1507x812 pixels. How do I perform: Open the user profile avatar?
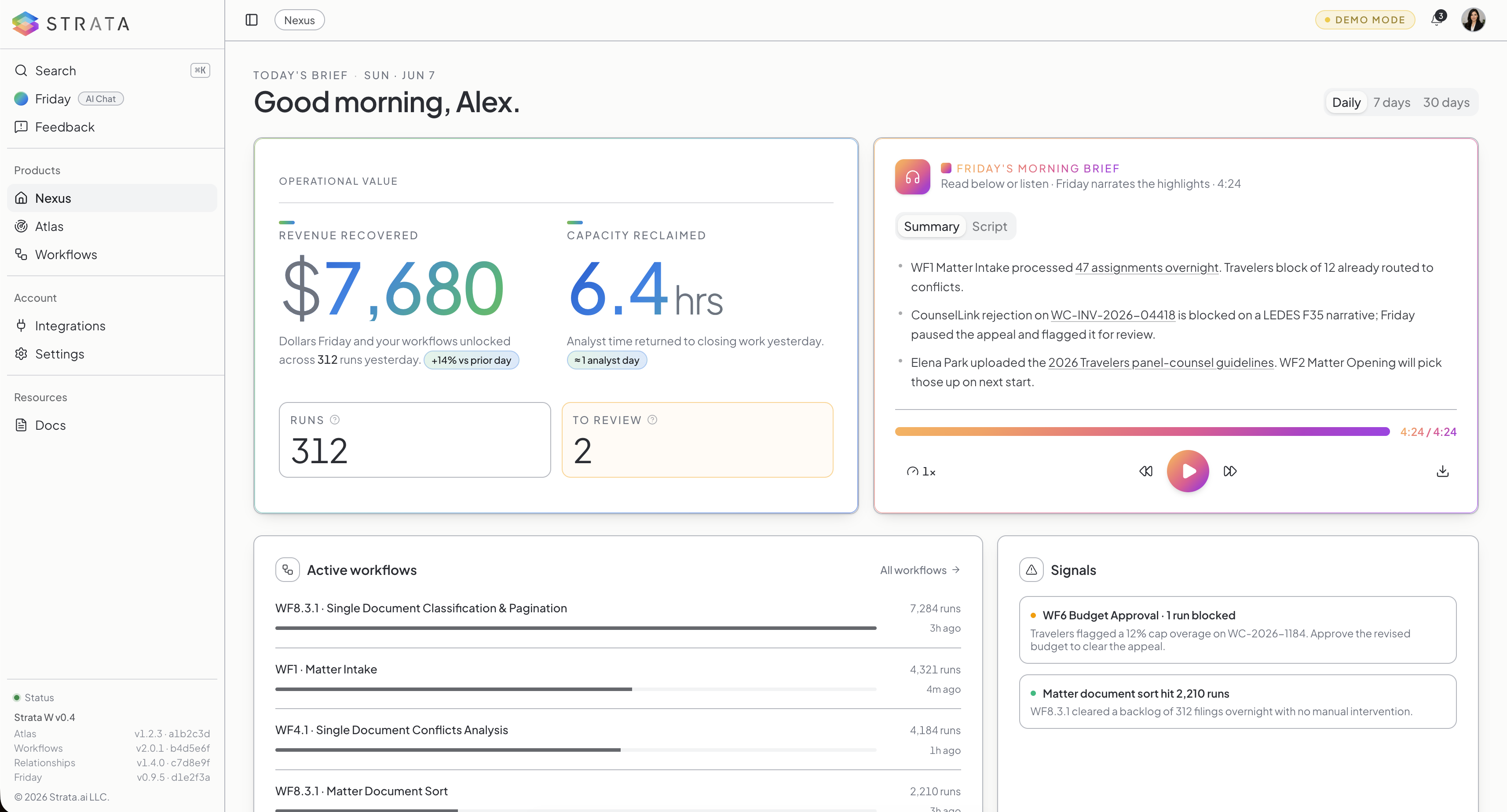[x=1473, y=19]
